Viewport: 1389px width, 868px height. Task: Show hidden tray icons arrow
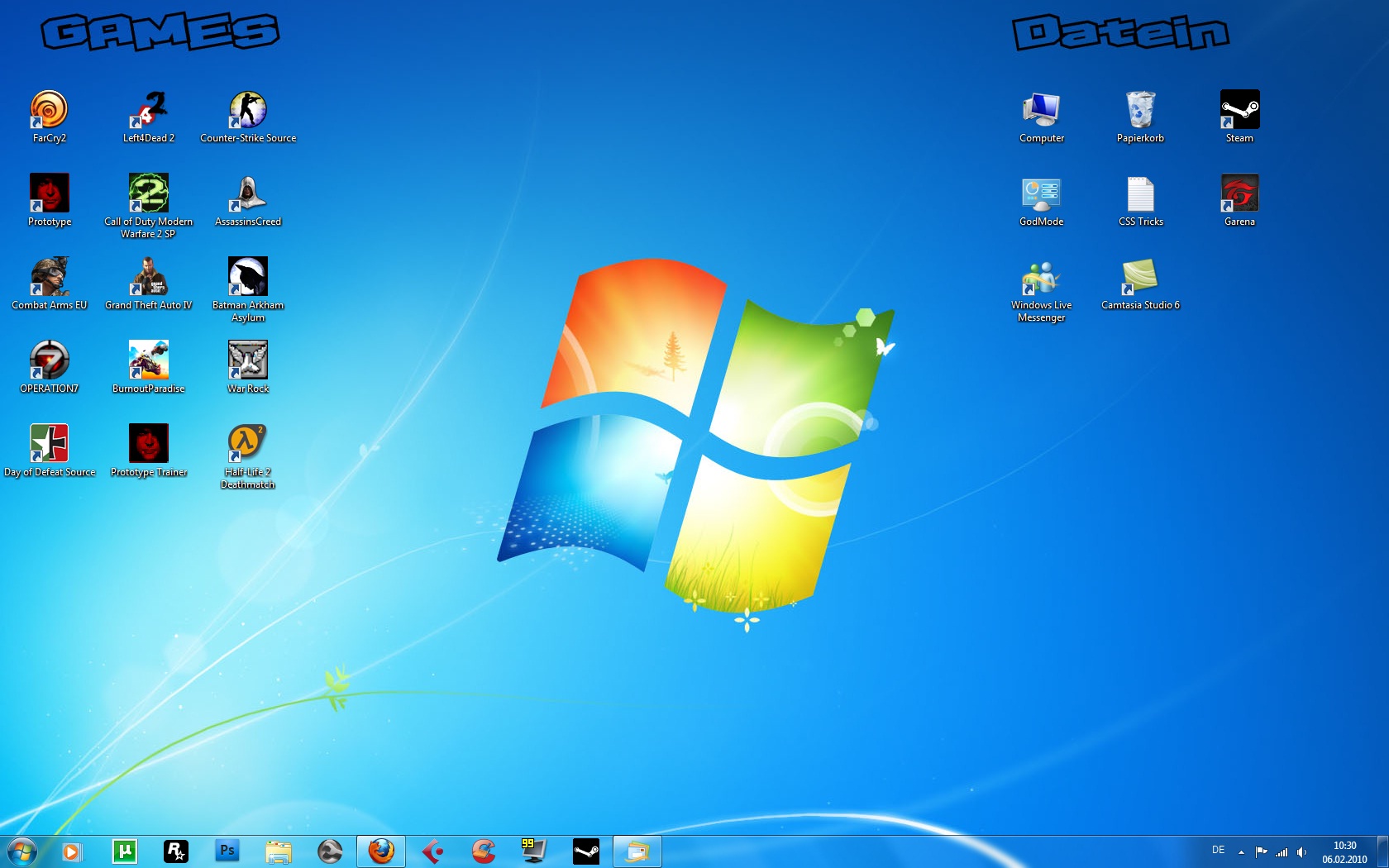point(1241,852)
